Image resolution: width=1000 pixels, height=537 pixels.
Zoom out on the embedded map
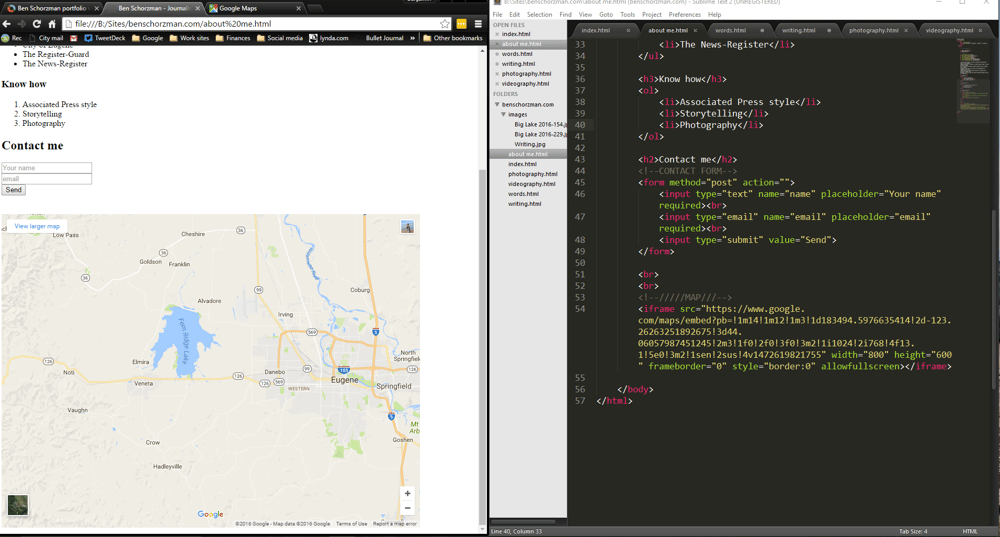[x=408, y=508]
